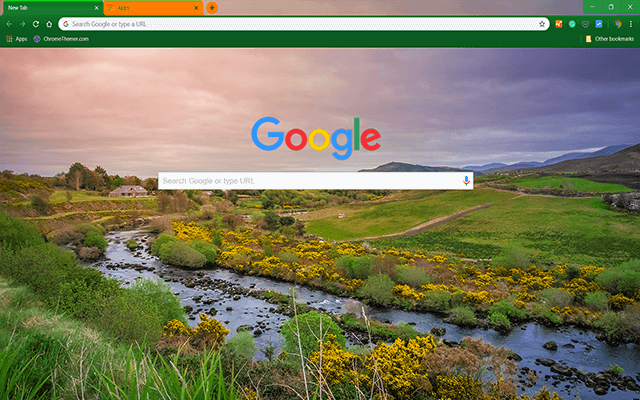
Task: Close the New Tab tab
Action: [x=96, y=8]
